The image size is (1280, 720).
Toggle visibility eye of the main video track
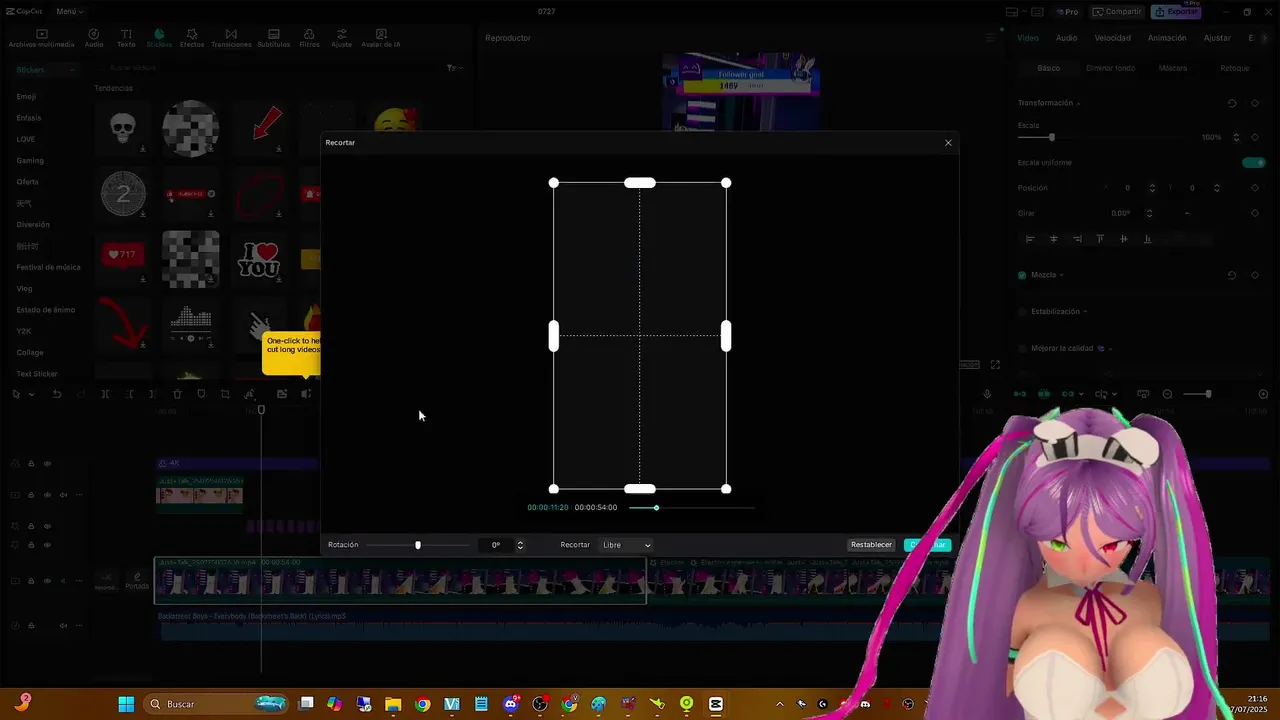[x=47, y=581]
